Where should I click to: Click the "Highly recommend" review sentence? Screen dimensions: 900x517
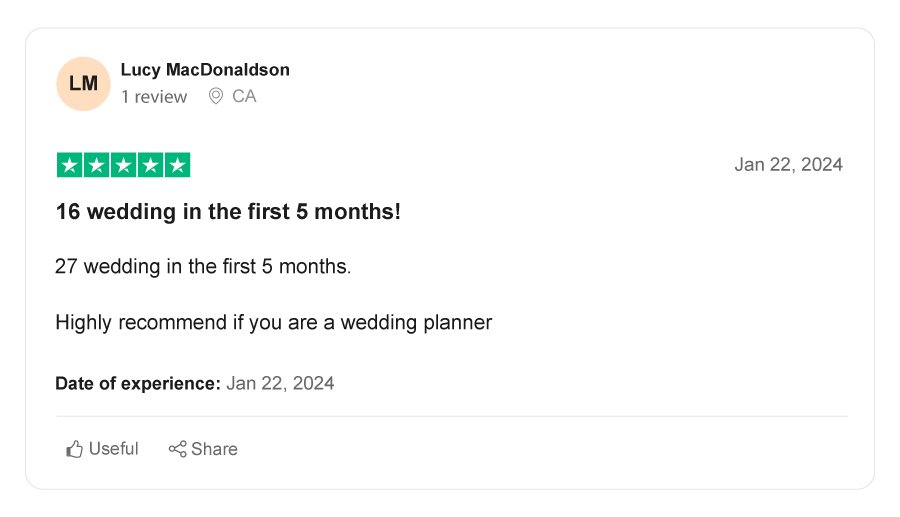273,323
